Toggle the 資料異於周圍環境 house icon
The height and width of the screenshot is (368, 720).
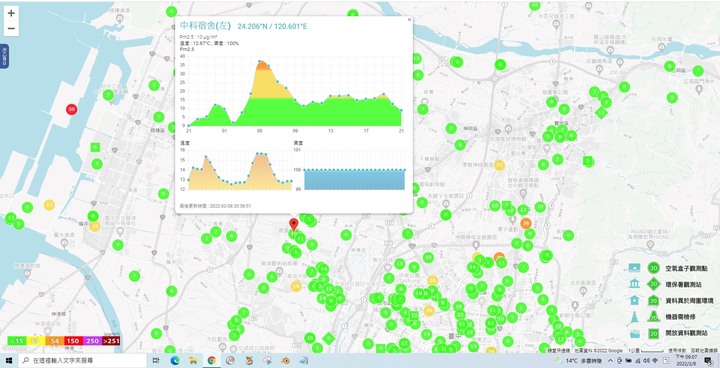point(635,300)
